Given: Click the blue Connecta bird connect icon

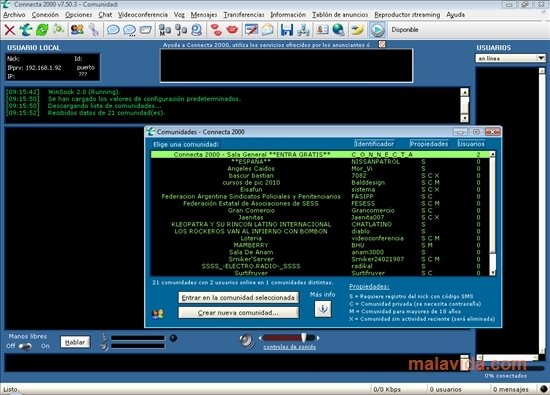Looking at the screenshot, I should [26, 30].
